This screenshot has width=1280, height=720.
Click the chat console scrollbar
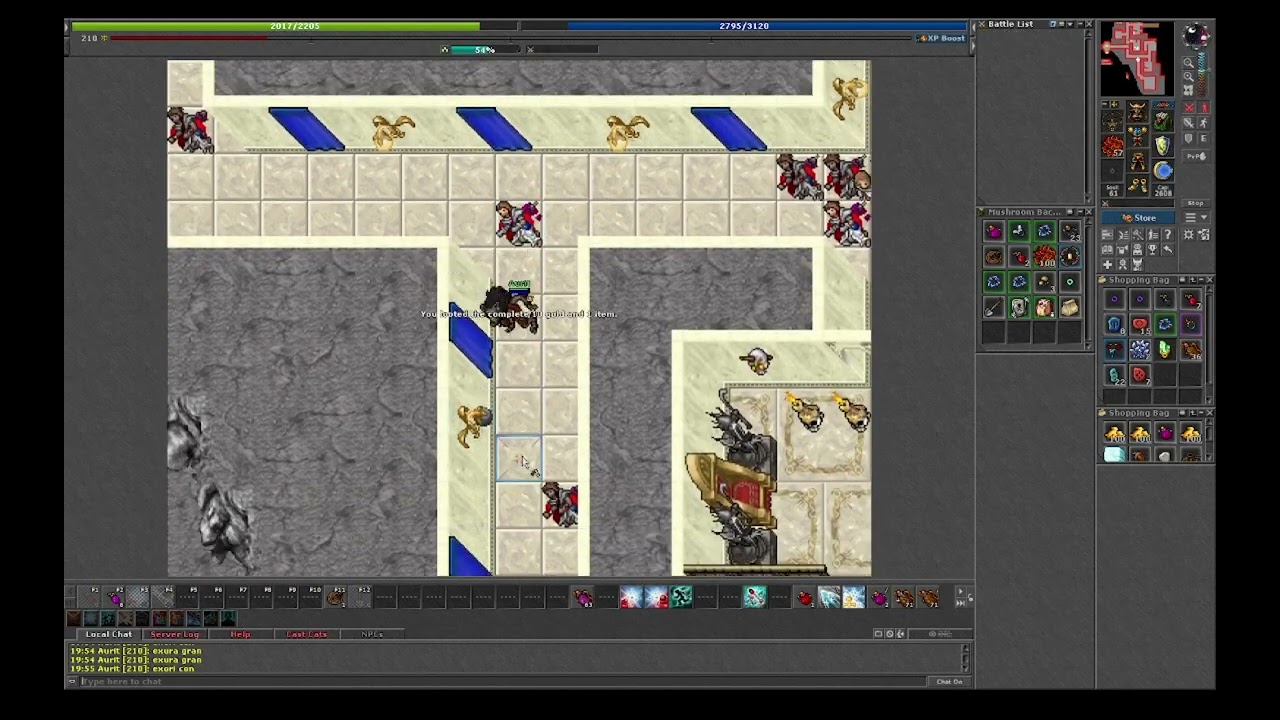click(965, 658)
